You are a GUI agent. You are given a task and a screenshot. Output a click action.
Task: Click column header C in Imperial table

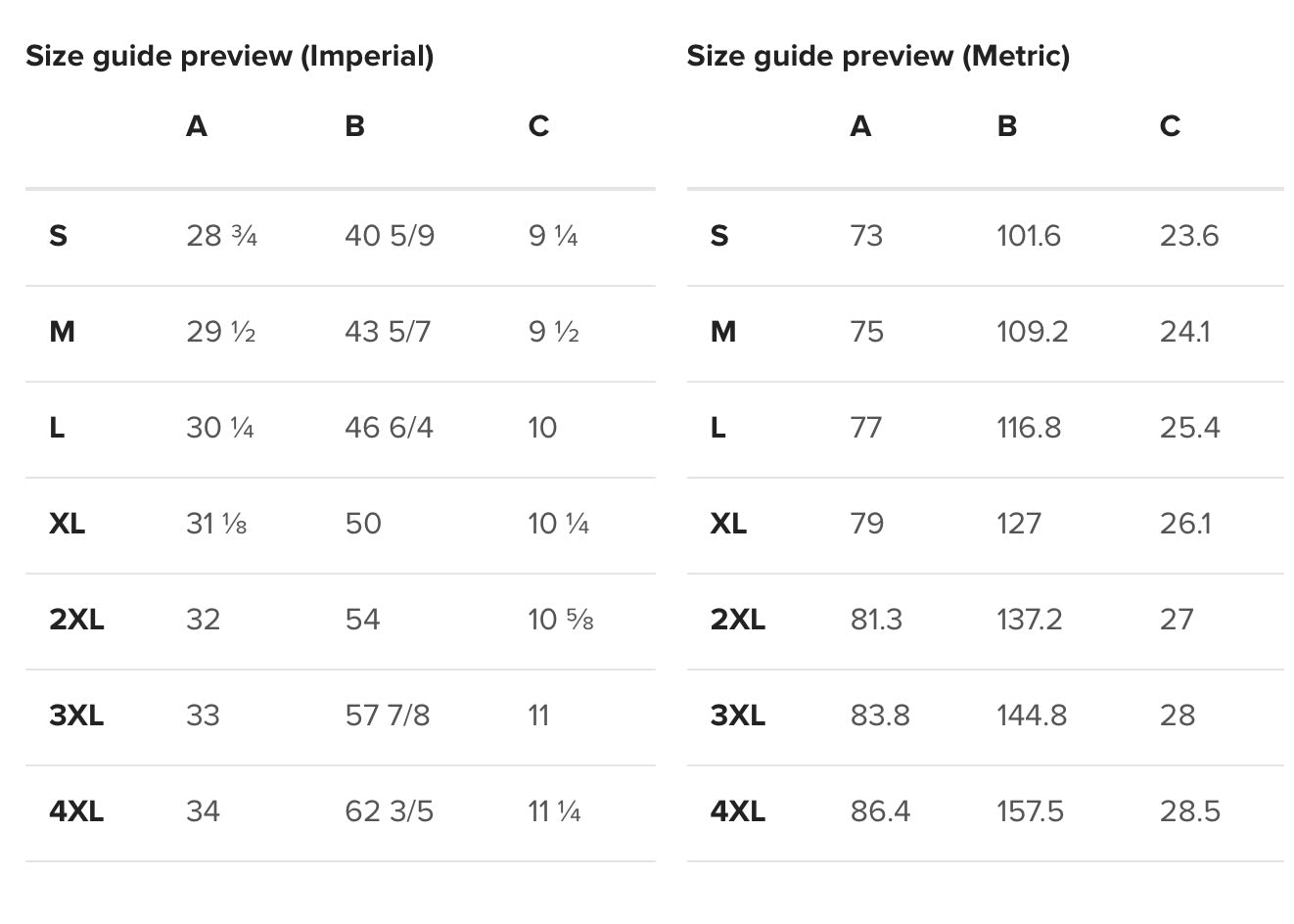(538, 126)
